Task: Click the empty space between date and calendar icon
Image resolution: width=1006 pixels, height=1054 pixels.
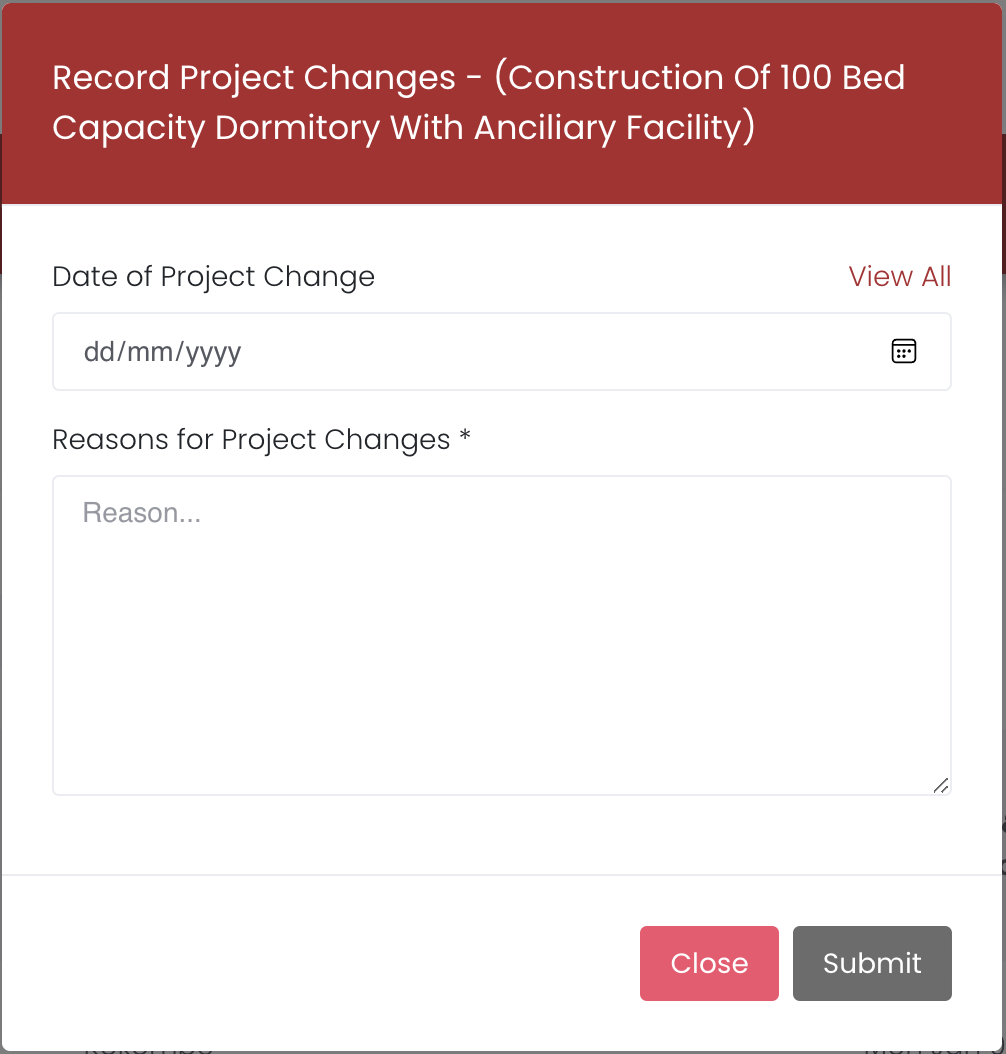Action: [x=560, y=351]
